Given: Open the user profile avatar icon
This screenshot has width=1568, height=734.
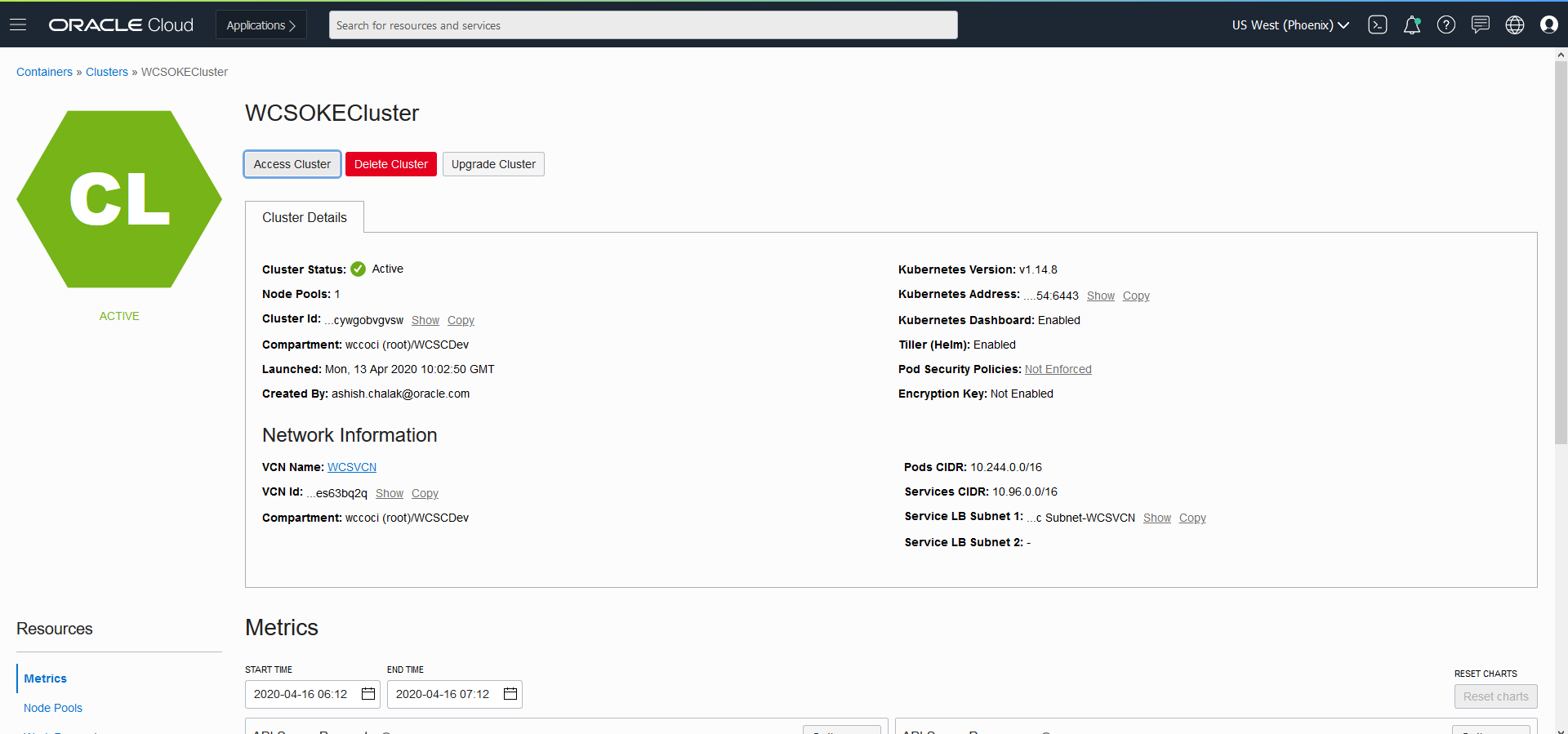Looking at the screenshot, I should (1549, 24).
